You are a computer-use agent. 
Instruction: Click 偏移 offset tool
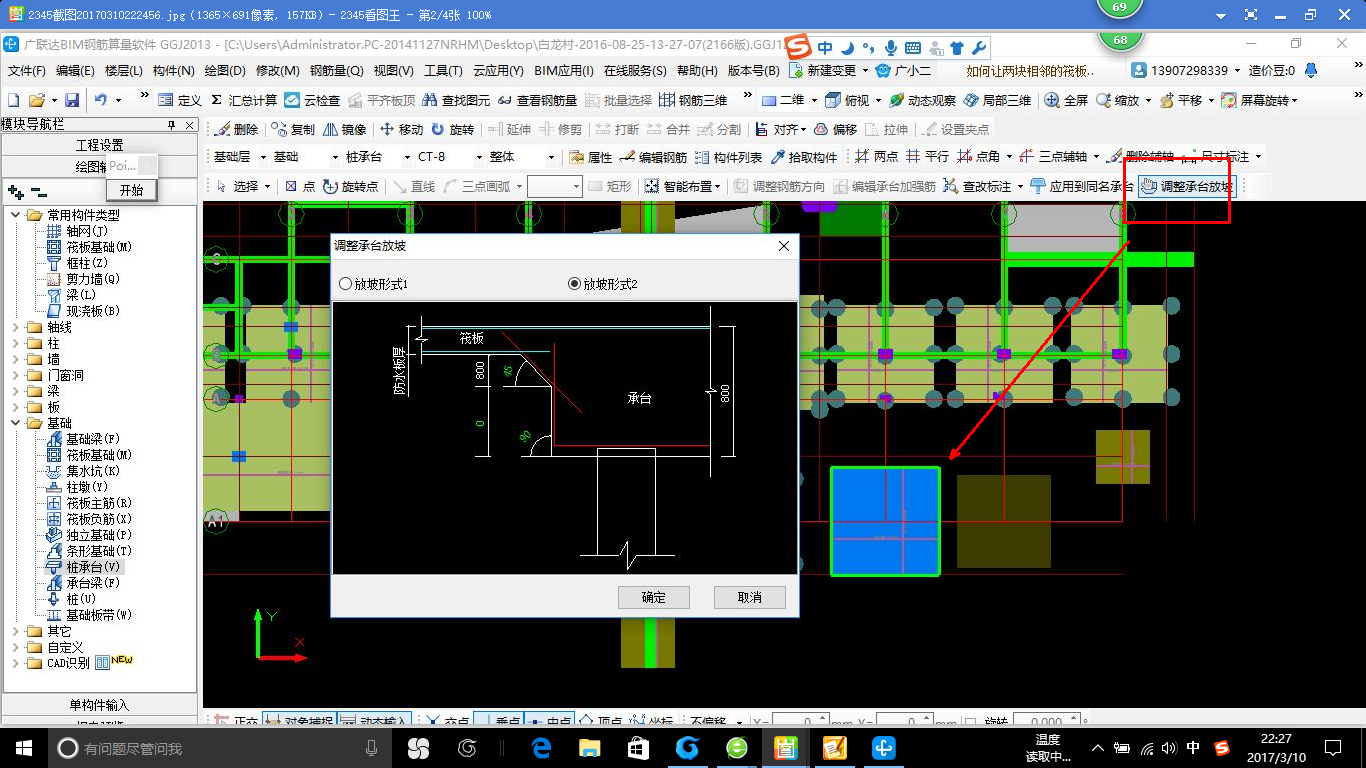pyautogui.click(x=835, y=129)
